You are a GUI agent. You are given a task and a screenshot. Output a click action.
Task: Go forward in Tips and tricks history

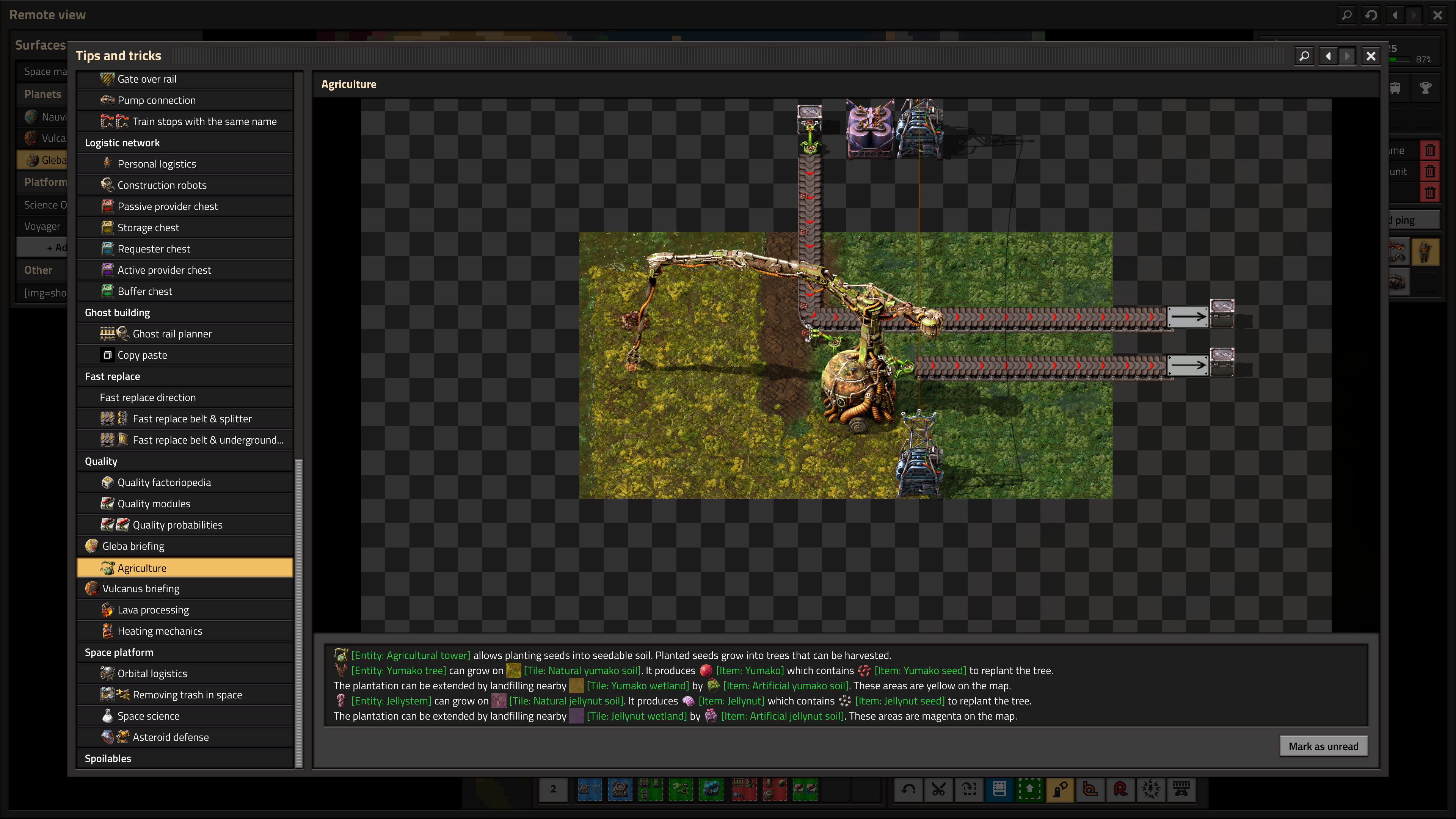tap(1347, 56)
